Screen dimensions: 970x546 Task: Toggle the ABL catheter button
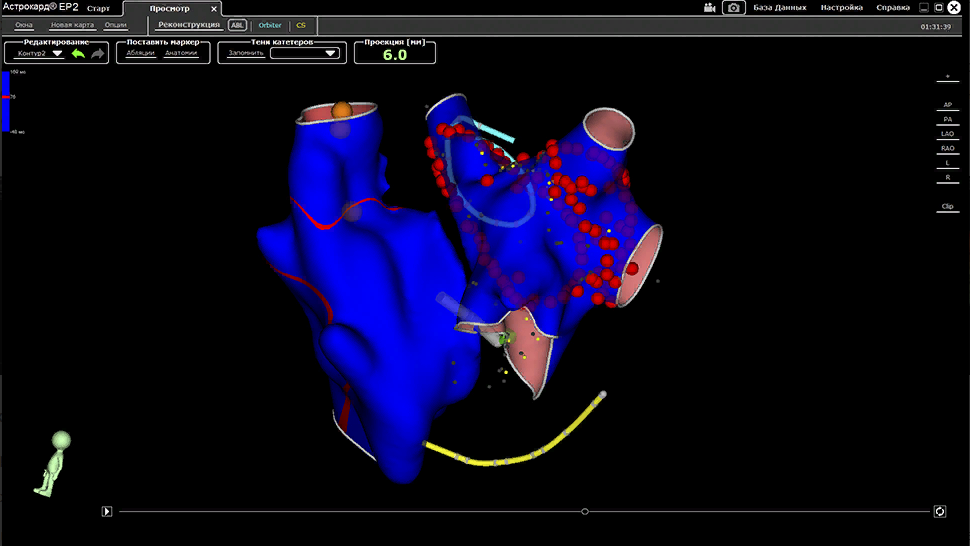(x=237, y=24)
